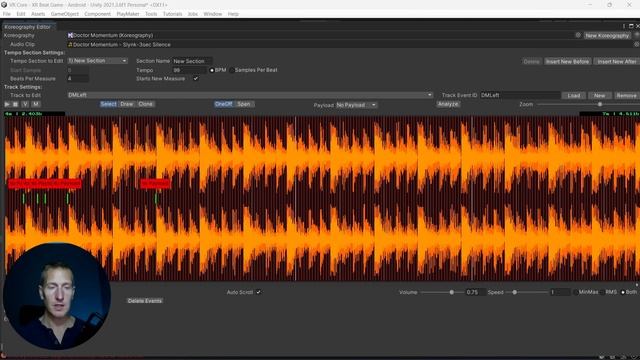Open the Koreography Editor tab options kebab menu
This screenshot has height=360, width=640.
624,26
